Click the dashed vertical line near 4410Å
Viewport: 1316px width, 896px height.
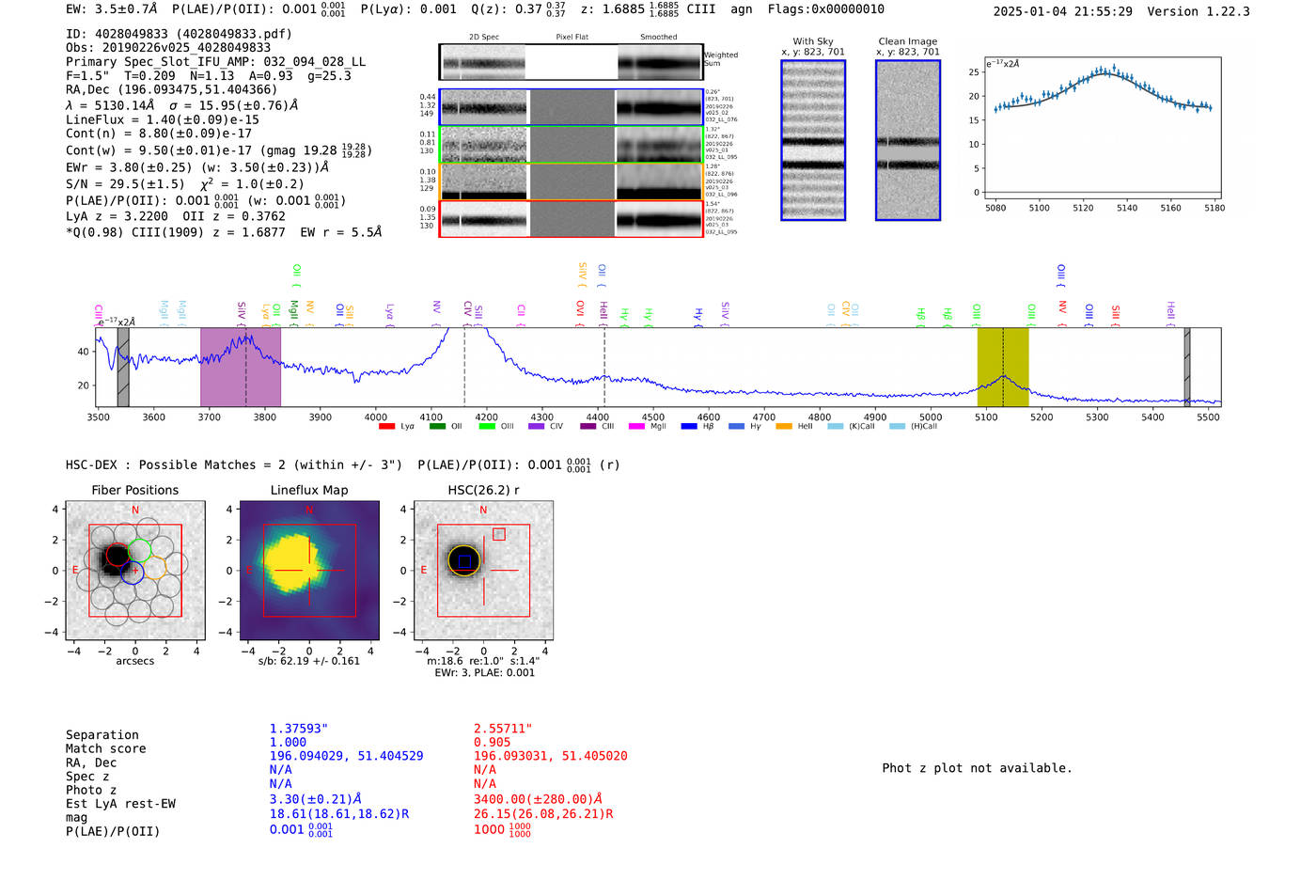point(604,368)
